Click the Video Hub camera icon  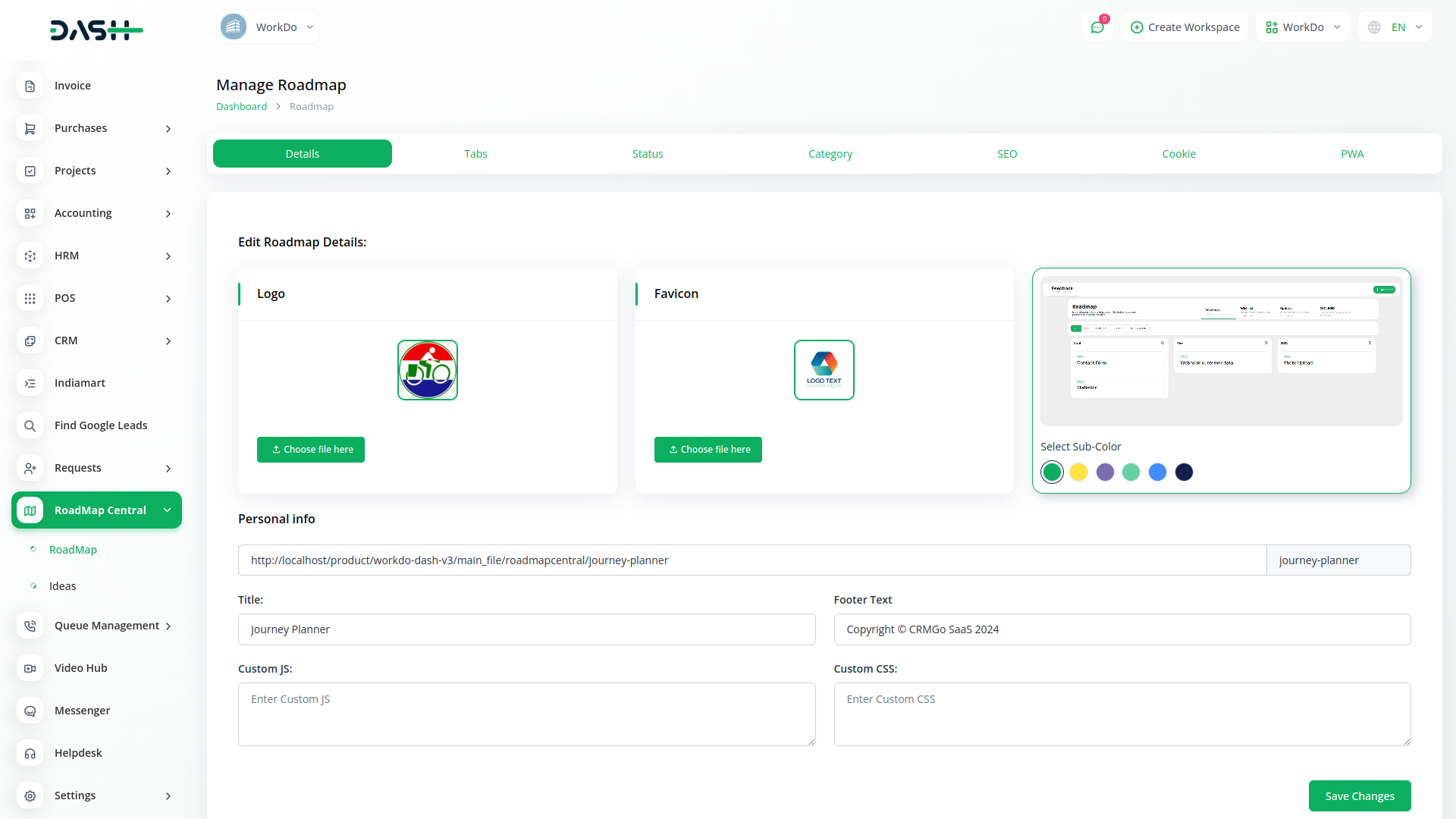pos(30,668)
